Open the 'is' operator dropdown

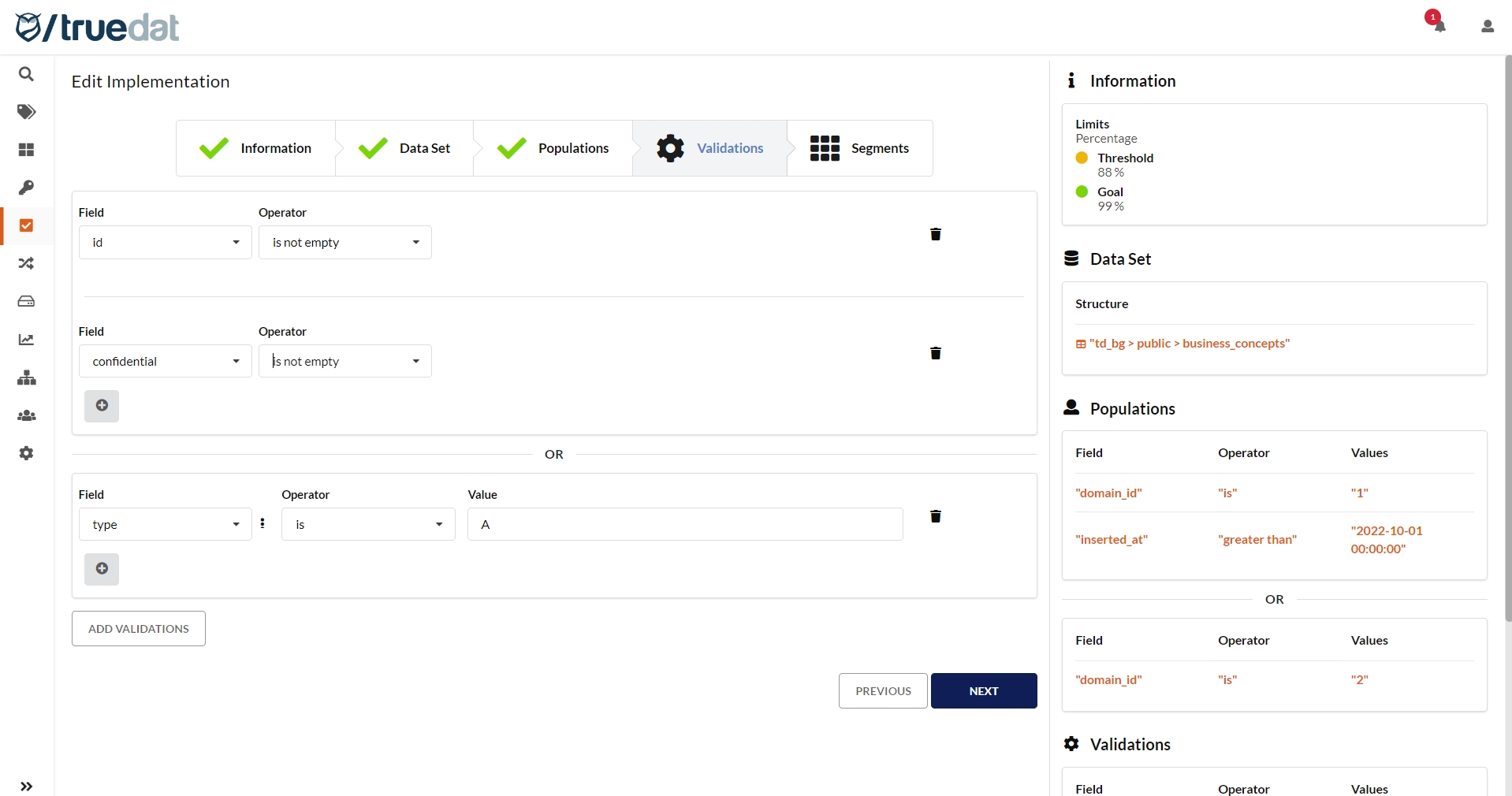368,525
